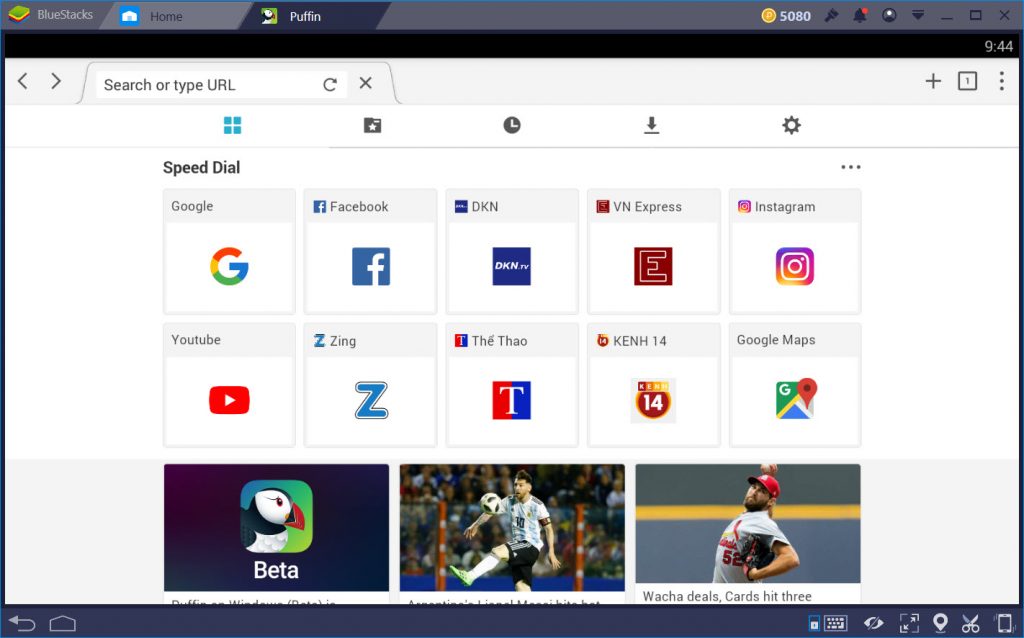1024x638 pixels.
Task: Open a new browser tab with plus icon
Action: tap(933, 81)
